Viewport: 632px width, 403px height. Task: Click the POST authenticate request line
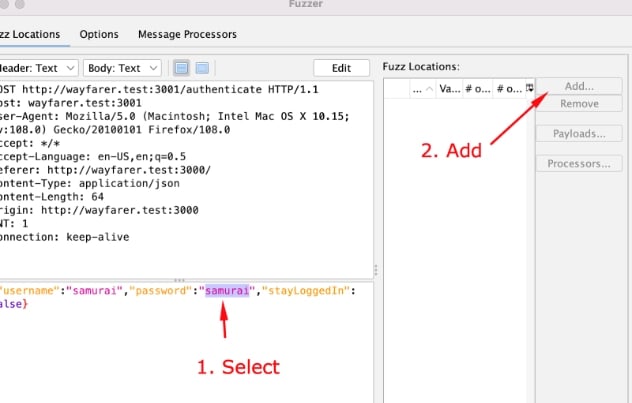point(159,89)
